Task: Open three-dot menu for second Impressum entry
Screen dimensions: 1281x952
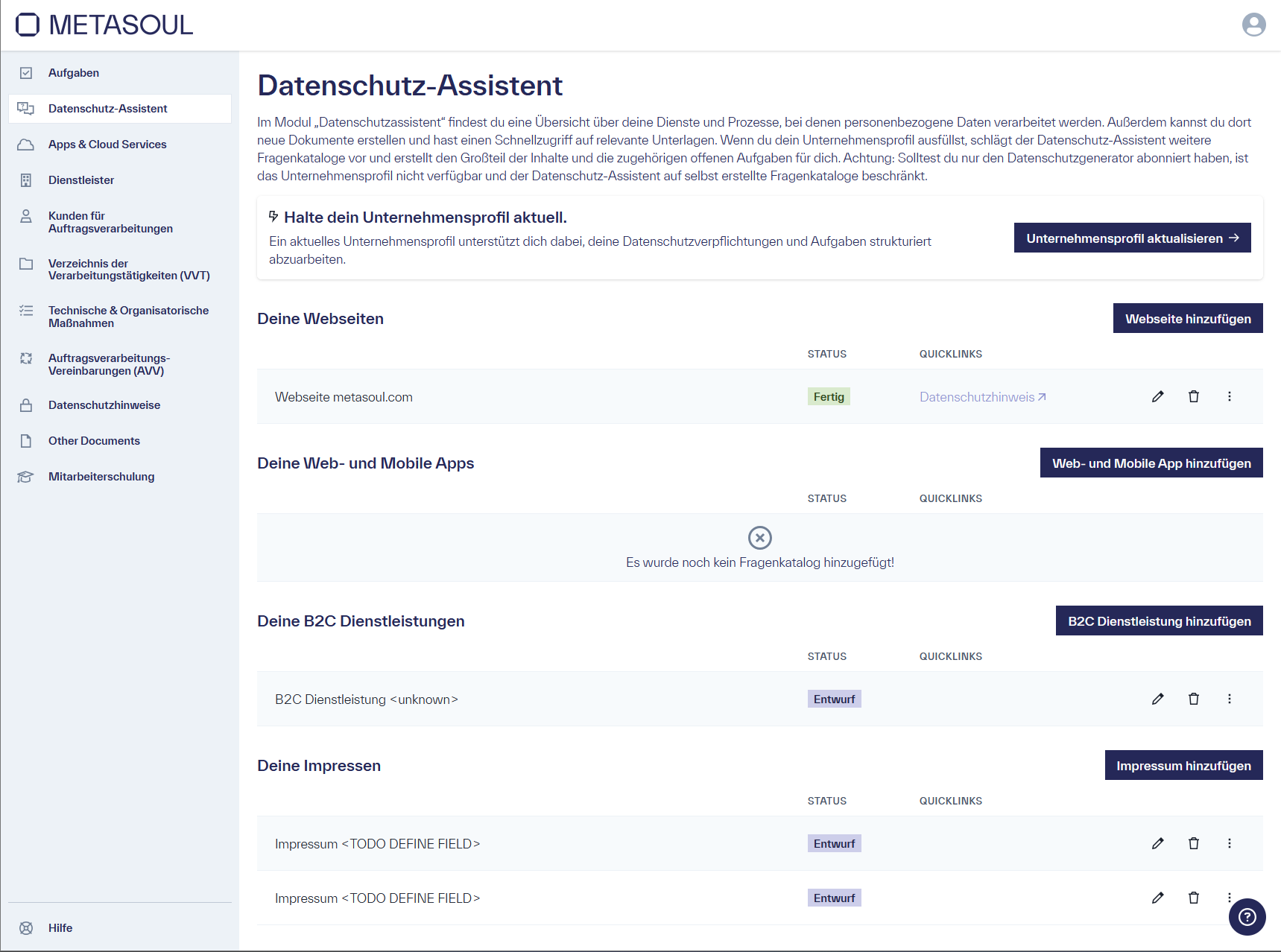Action: [x=1230, y=898]
